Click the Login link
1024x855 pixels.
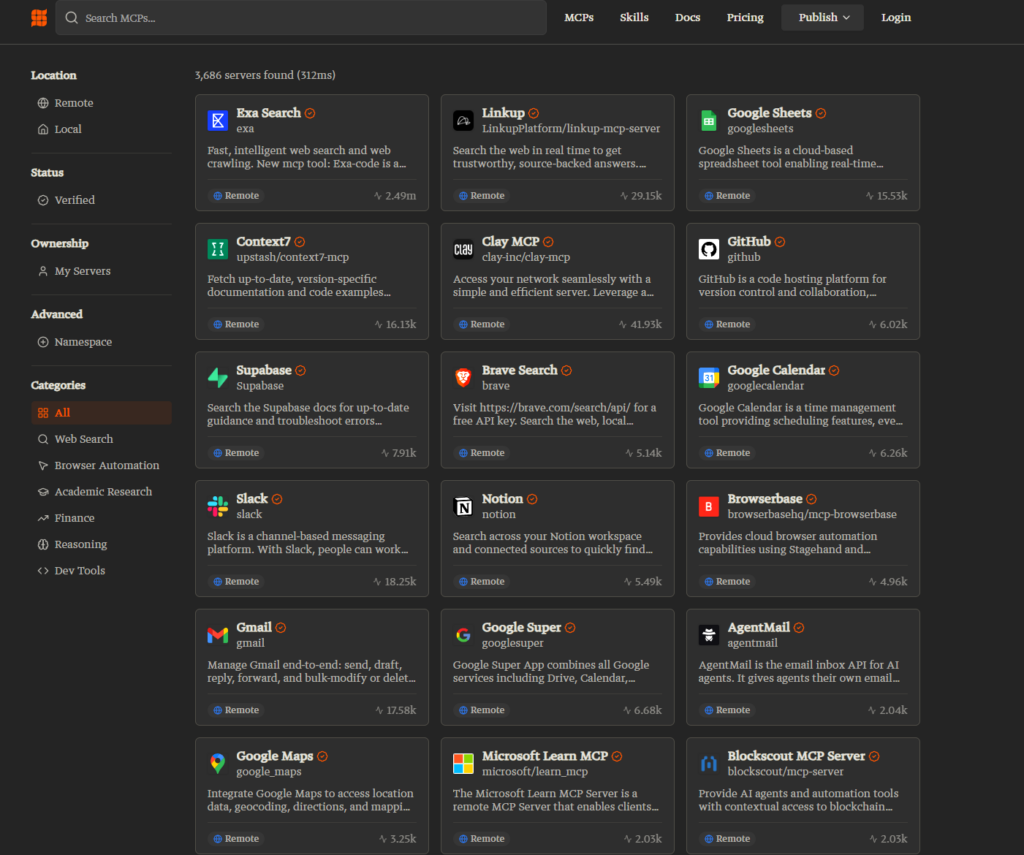click(896, 18)
